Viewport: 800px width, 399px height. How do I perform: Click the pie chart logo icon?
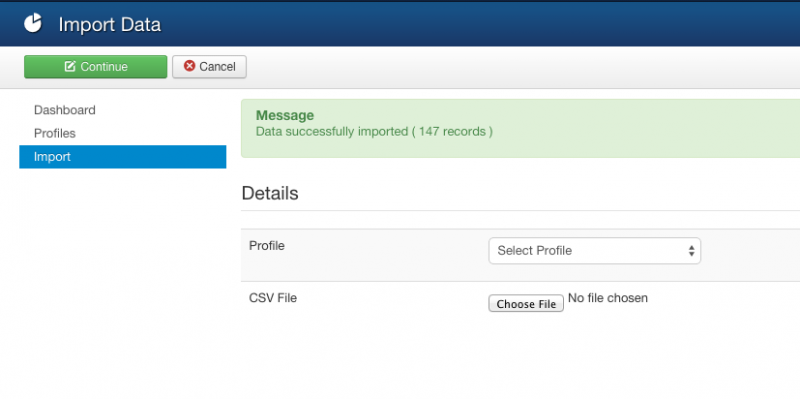33,23
